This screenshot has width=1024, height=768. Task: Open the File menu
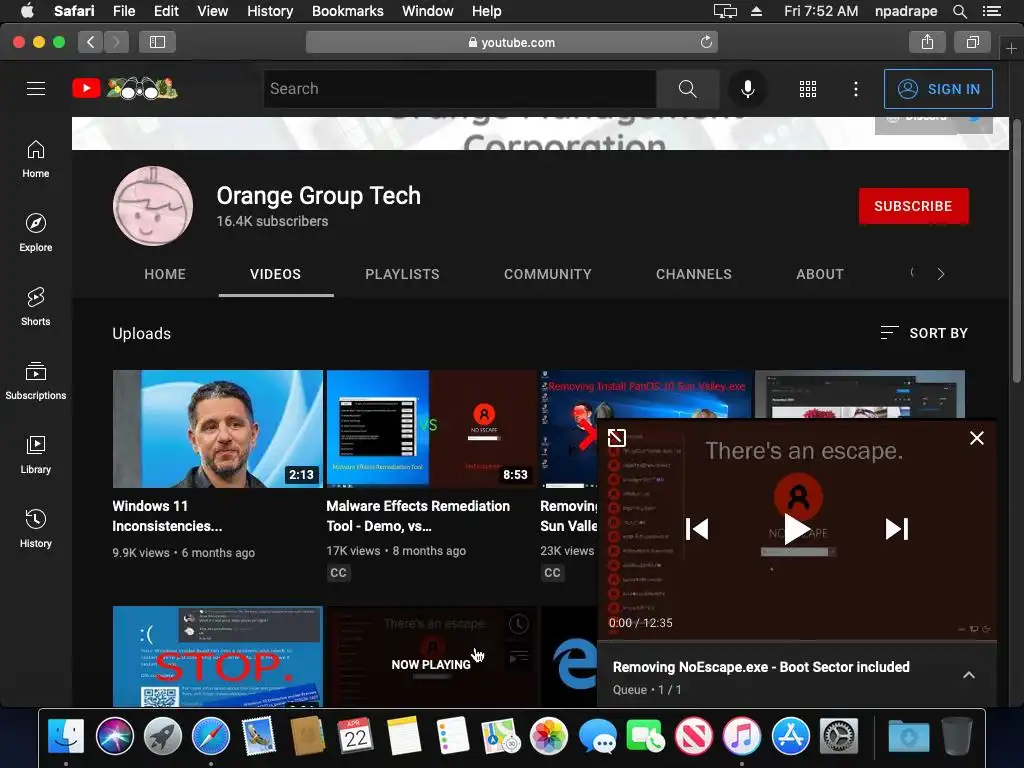(x=123, y=11)
